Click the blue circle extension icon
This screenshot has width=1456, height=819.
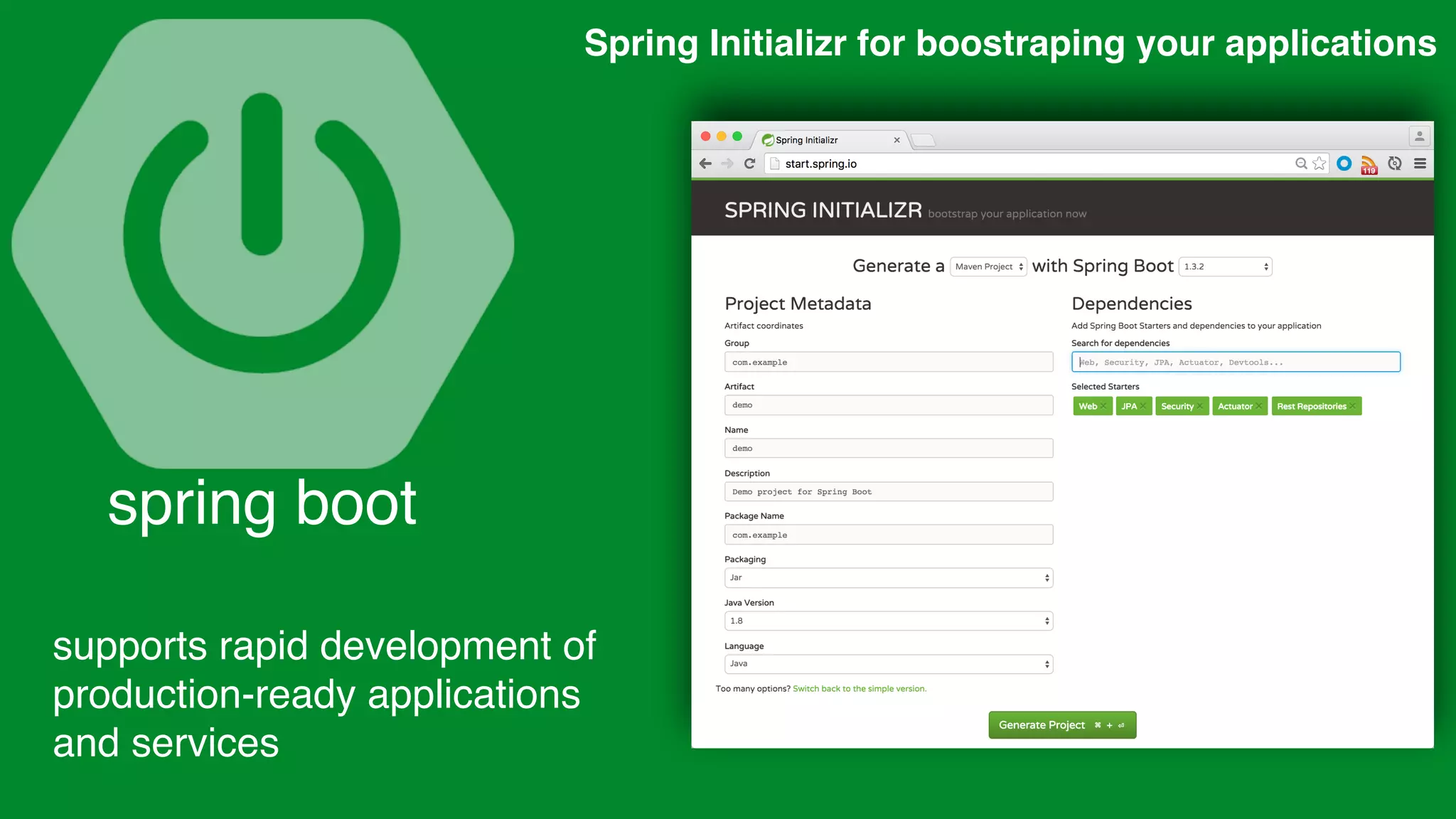click(x=1344, y=164)
